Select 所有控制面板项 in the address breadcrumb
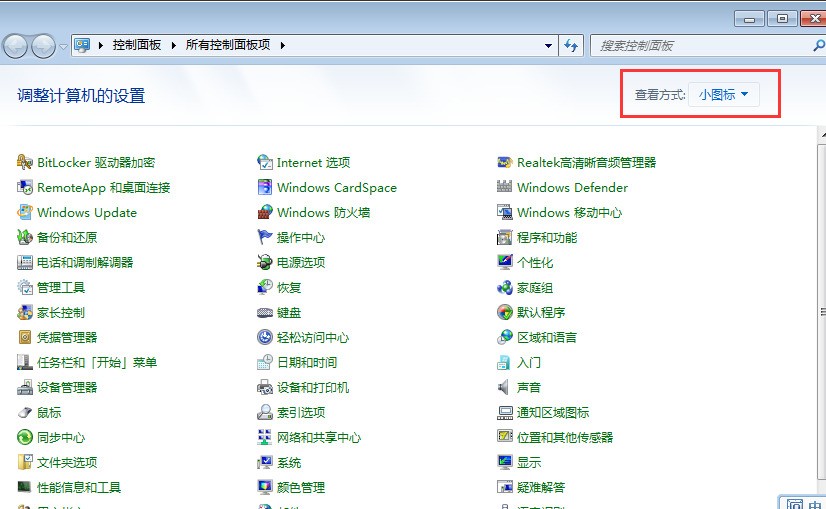 (x=228, y=45)
